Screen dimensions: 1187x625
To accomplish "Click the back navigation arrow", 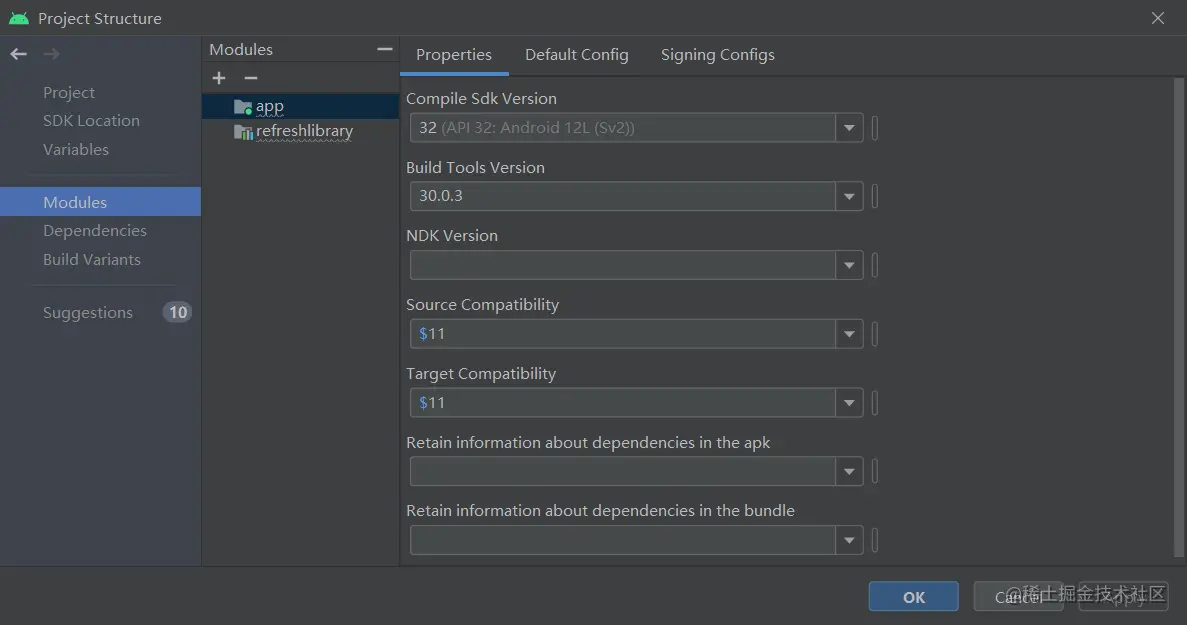I will pos(18,54).
